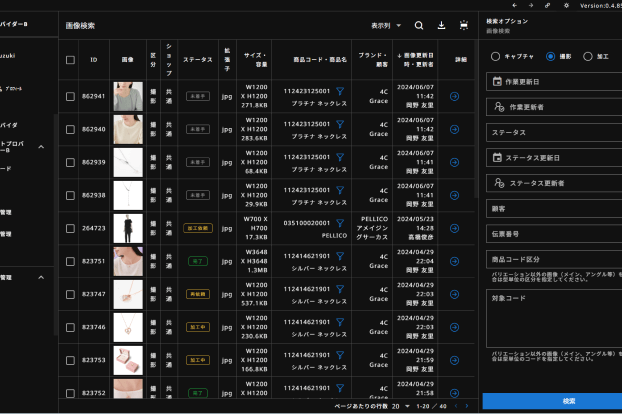This screenshot has width=622, height=414.
Task: Click person icon in 作業更新者 field
Action: coord(499,107)
